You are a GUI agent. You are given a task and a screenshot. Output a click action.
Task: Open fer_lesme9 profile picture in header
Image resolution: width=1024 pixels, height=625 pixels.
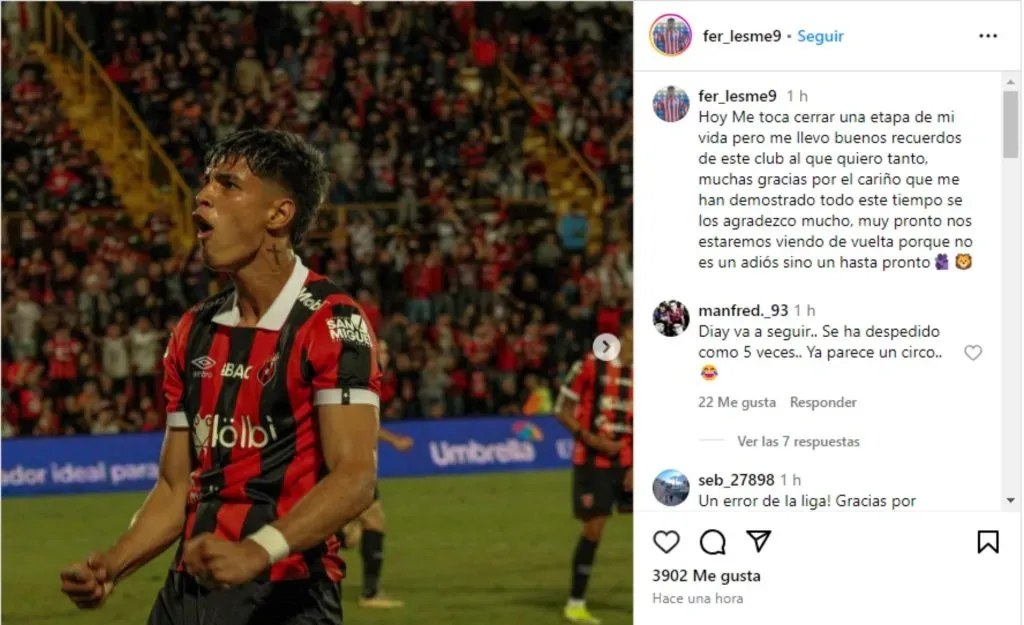pyautogui.click(x=671, y=35)
